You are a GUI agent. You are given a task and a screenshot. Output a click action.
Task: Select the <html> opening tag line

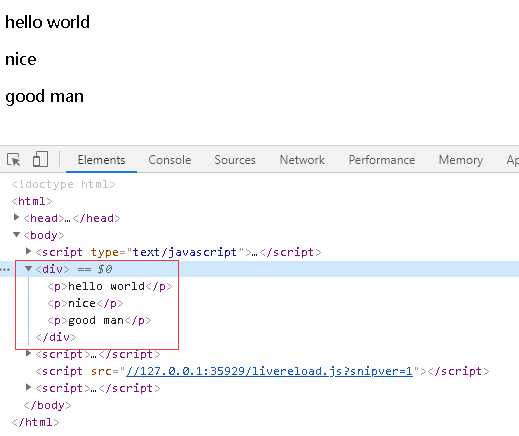pos(32,201)
